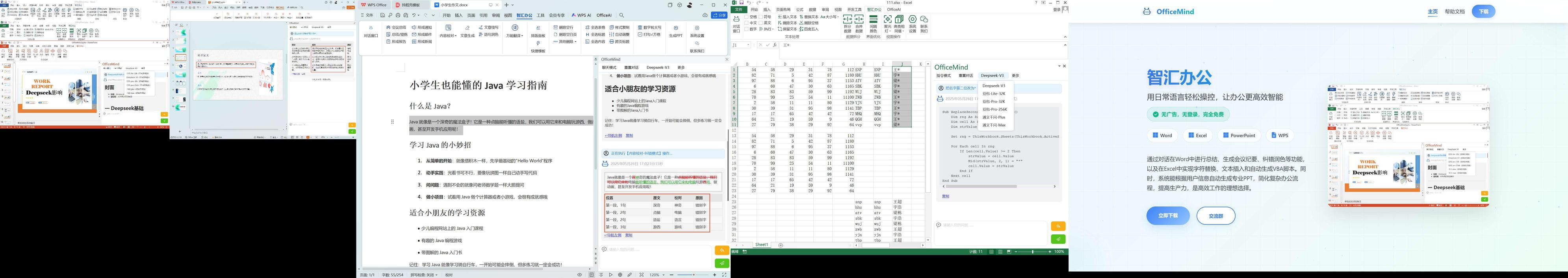
Task: Adjust the WPS zoom slider
Action: click(x=694, y=275)
